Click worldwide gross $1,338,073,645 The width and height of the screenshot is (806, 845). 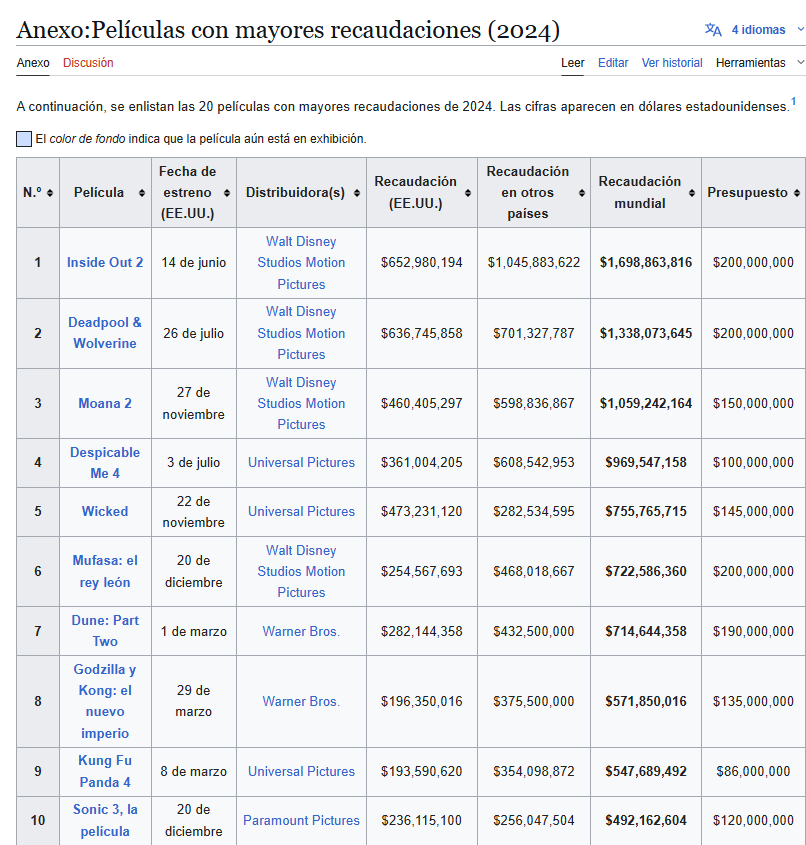646,333
